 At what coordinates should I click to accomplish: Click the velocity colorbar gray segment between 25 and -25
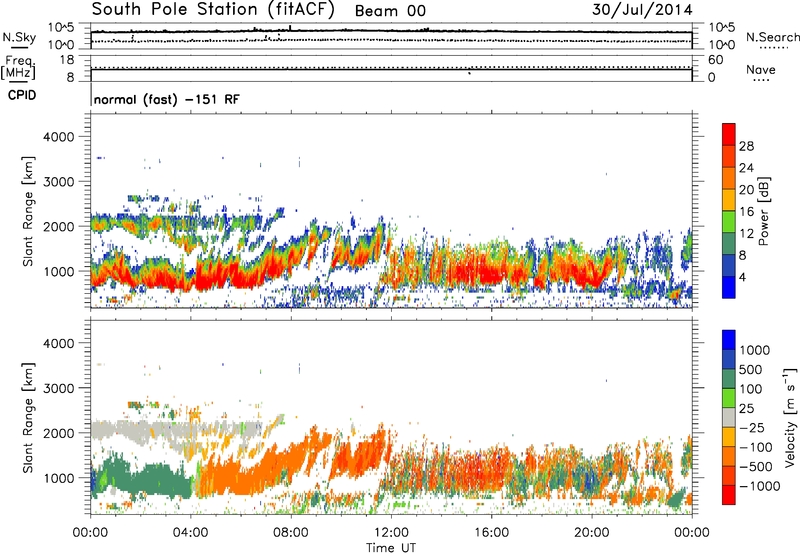click(729, 418)
